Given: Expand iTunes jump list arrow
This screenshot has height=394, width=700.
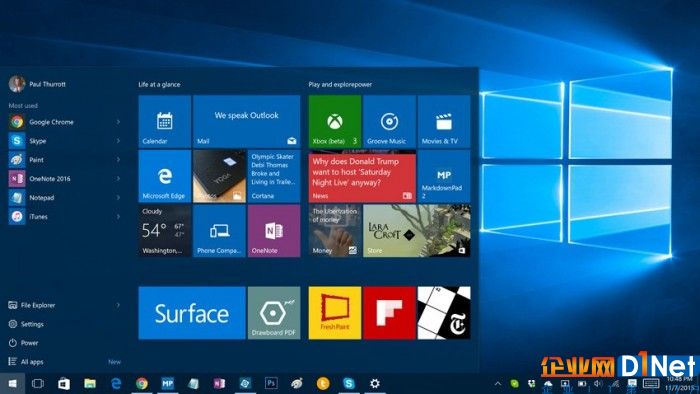Looking at the screenshot, I should pyautogui.click(x=118, y=216).
